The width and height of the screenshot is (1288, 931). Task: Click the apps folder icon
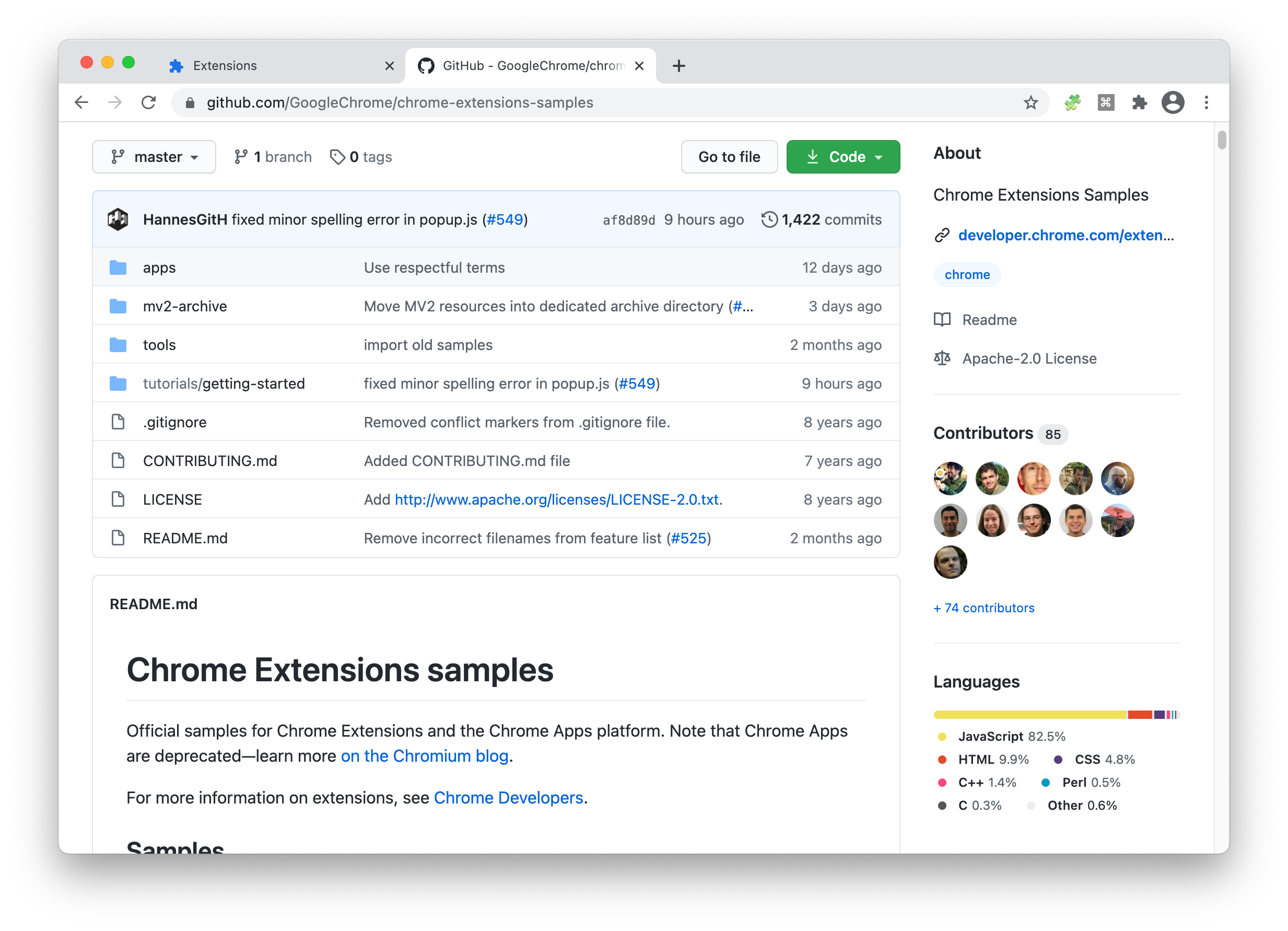tap(118, 267)
